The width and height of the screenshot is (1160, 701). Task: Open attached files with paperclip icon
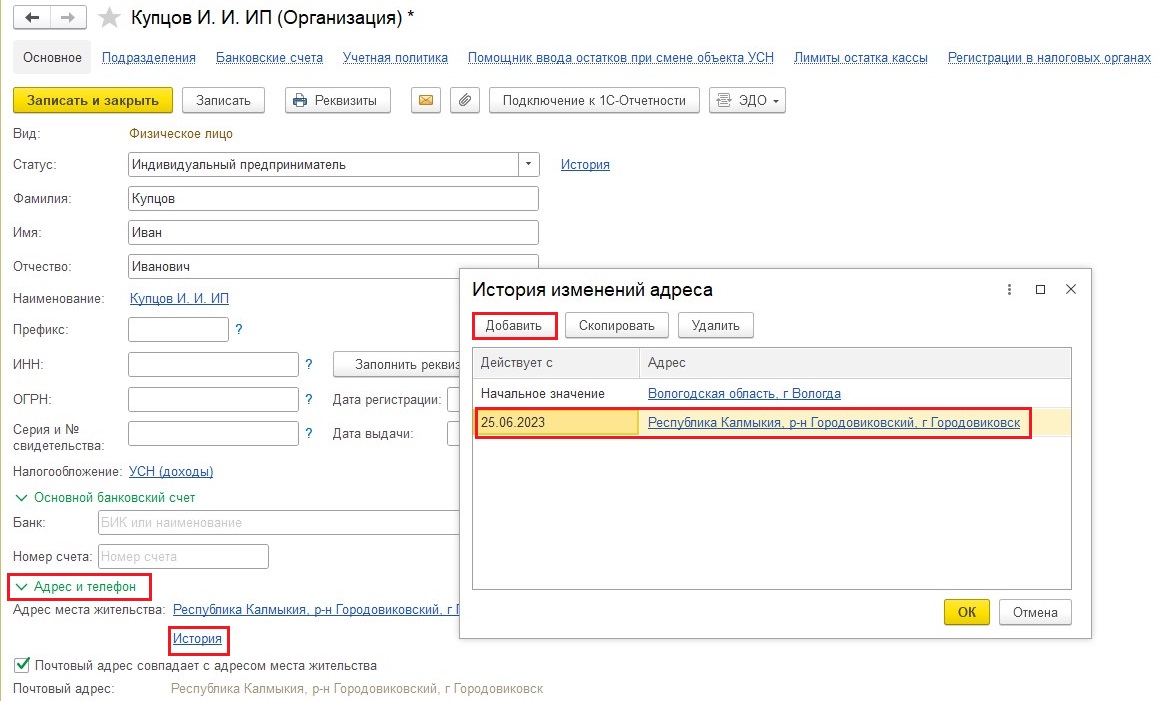click(x=465, y=101)
